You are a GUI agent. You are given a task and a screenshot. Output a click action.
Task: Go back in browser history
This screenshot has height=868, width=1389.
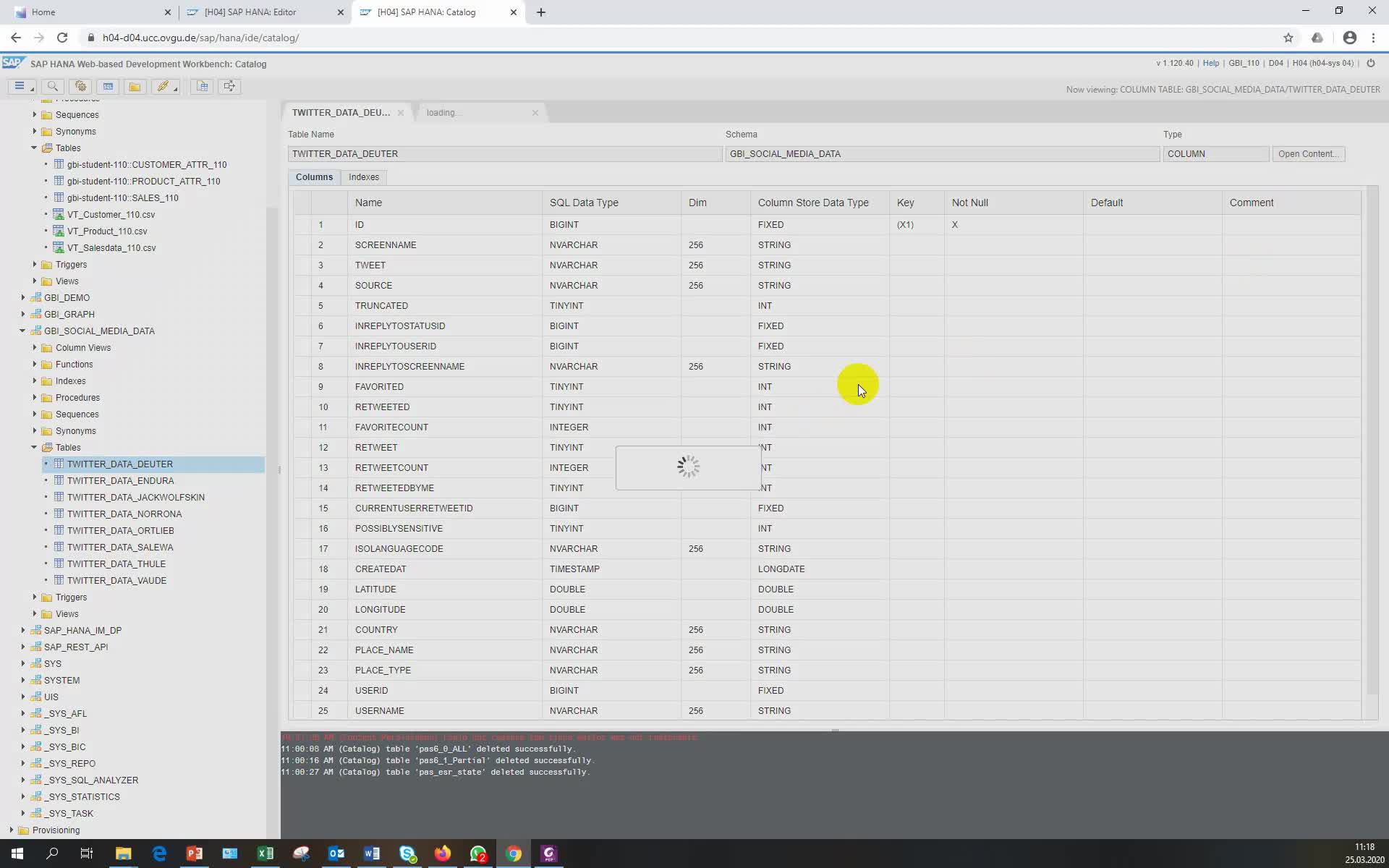point(16,38)
